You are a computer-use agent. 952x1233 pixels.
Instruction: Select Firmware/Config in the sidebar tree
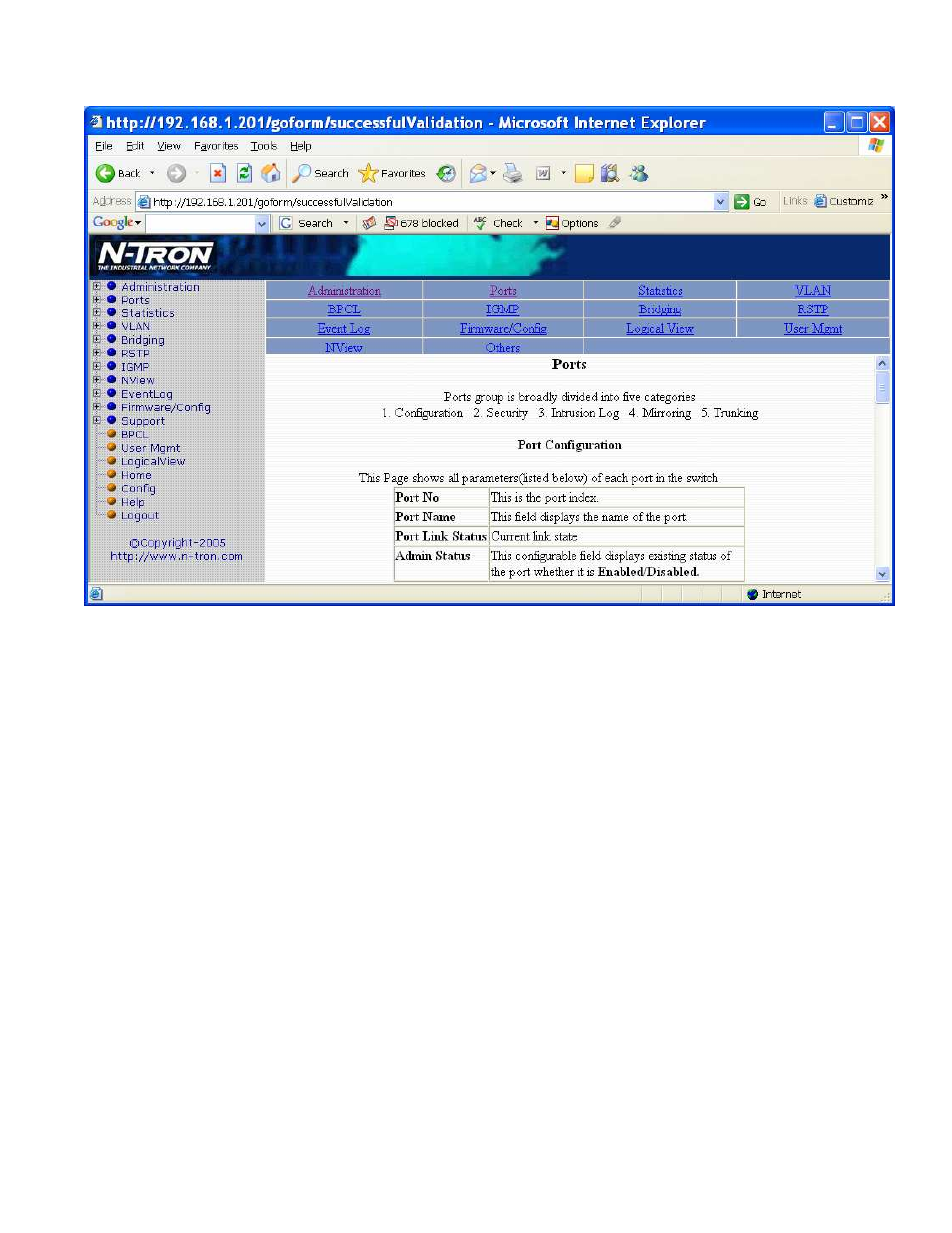(x=166, y=407)
